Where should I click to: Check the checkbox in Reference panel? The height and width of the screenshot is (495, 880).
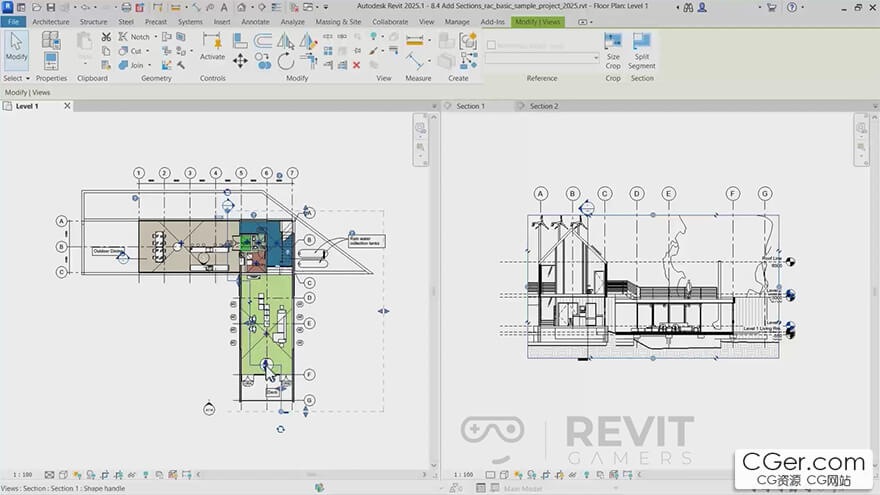tap(491, 45)
